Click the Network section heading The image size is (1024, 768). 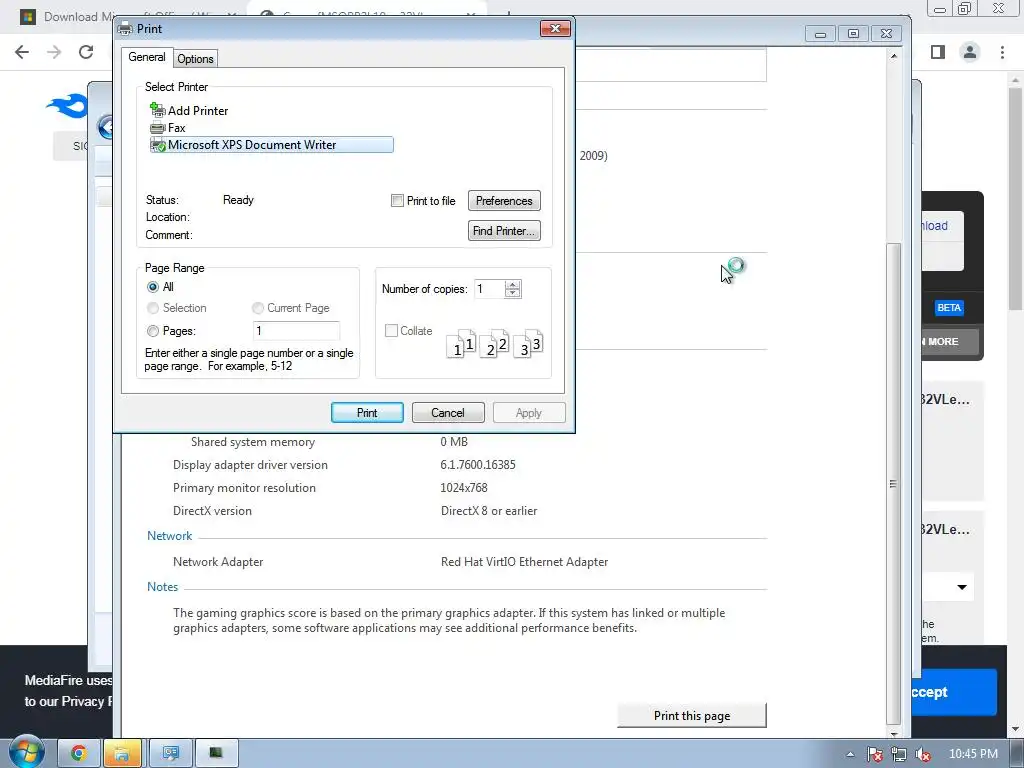169,536
